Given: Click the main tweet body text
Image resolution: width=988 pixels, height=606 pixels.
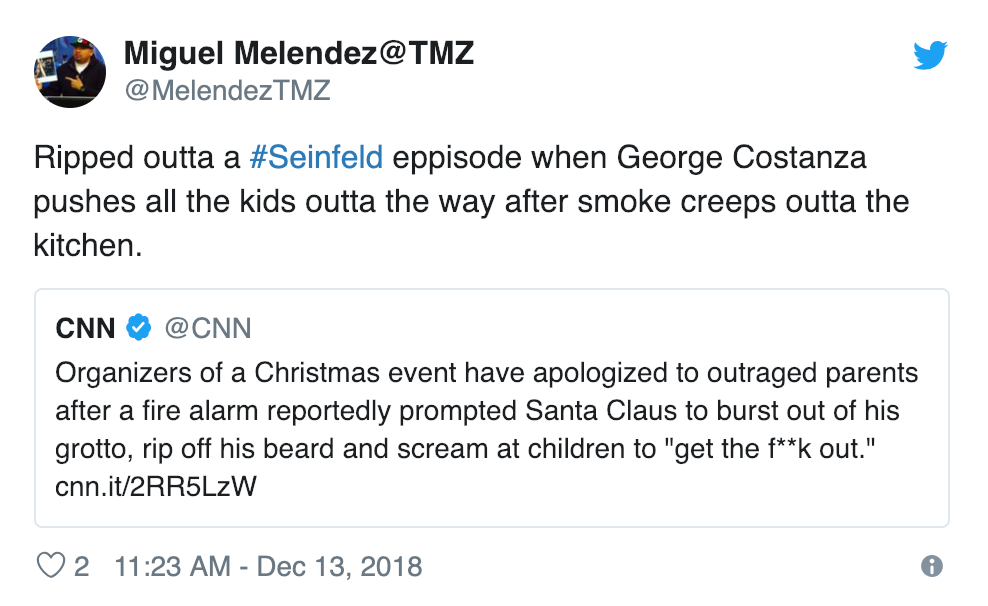Looking at the screenshot, I should 470,201.
